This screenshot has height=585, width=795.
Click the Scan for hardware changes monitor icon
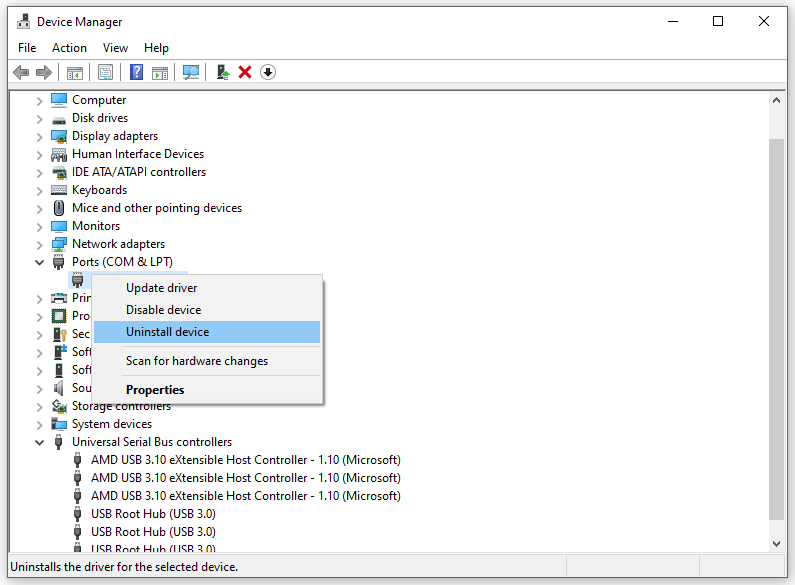point(191,72)
